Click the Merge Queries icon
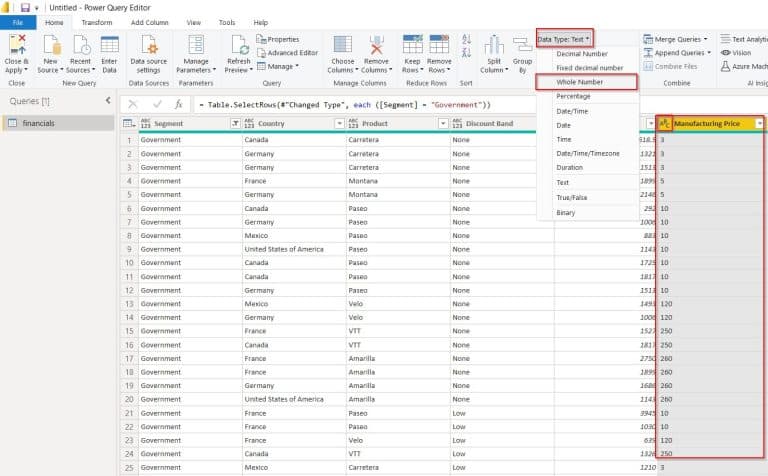 click(x=648, y=39)
